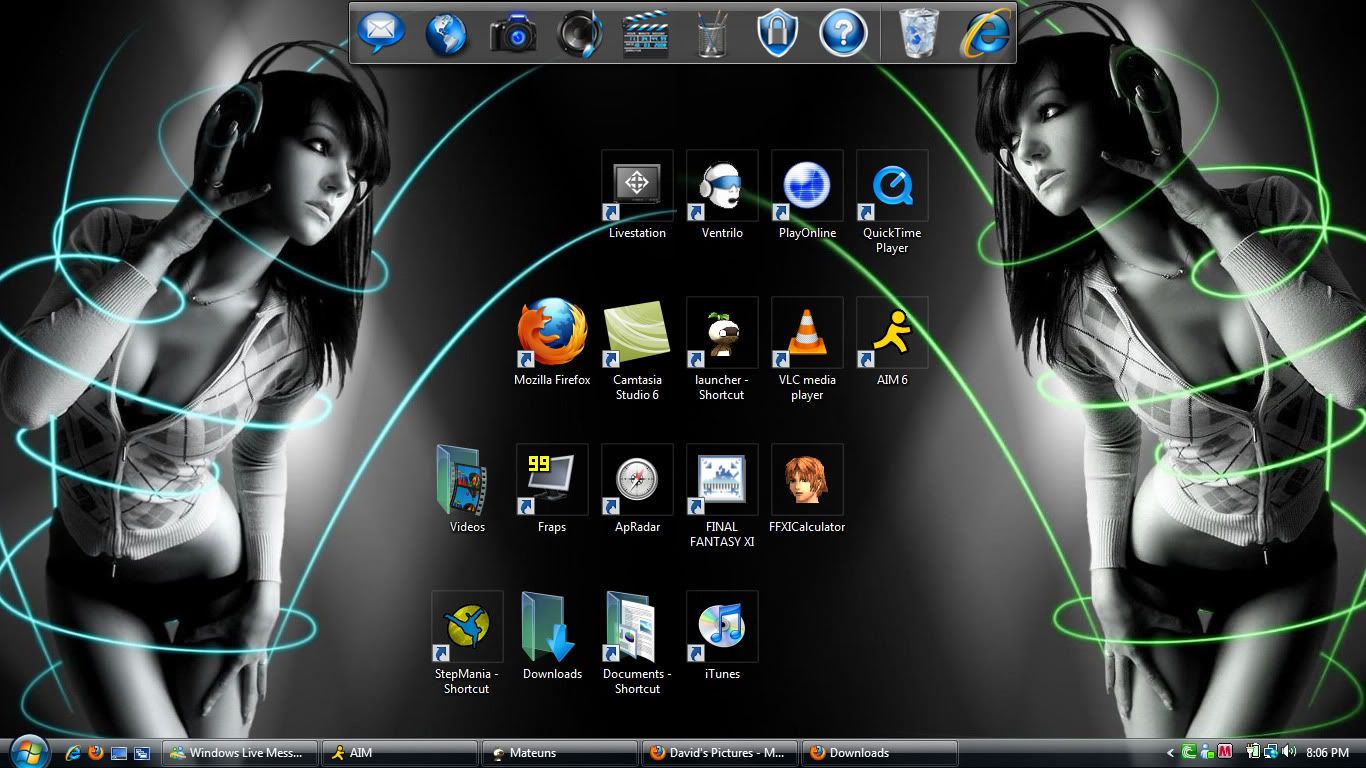Click the mail envelope icon in the dock
The height and width of the screenshot is (768, 1366).
tap(381, 33)
